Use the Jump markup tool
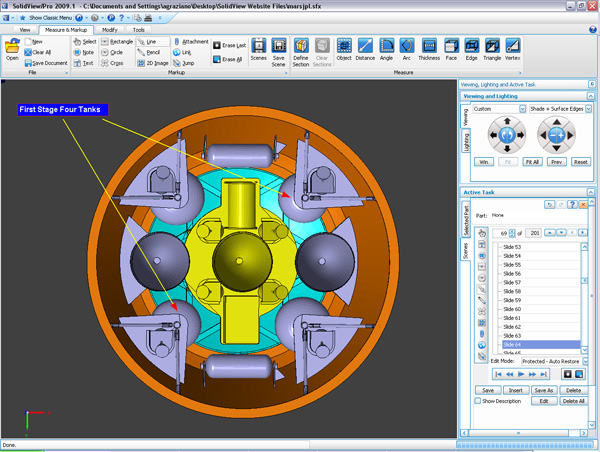 pyautogui.click(x=184, y=63)
